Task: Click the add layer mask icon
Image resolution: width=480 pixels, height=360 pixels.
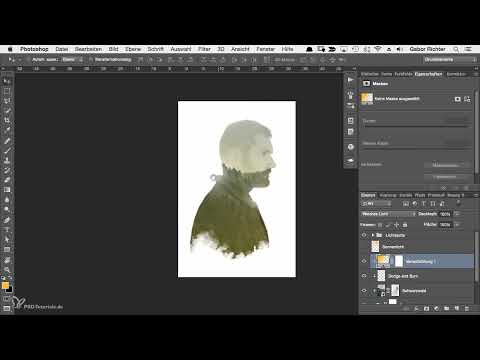Action: (426, 309)
